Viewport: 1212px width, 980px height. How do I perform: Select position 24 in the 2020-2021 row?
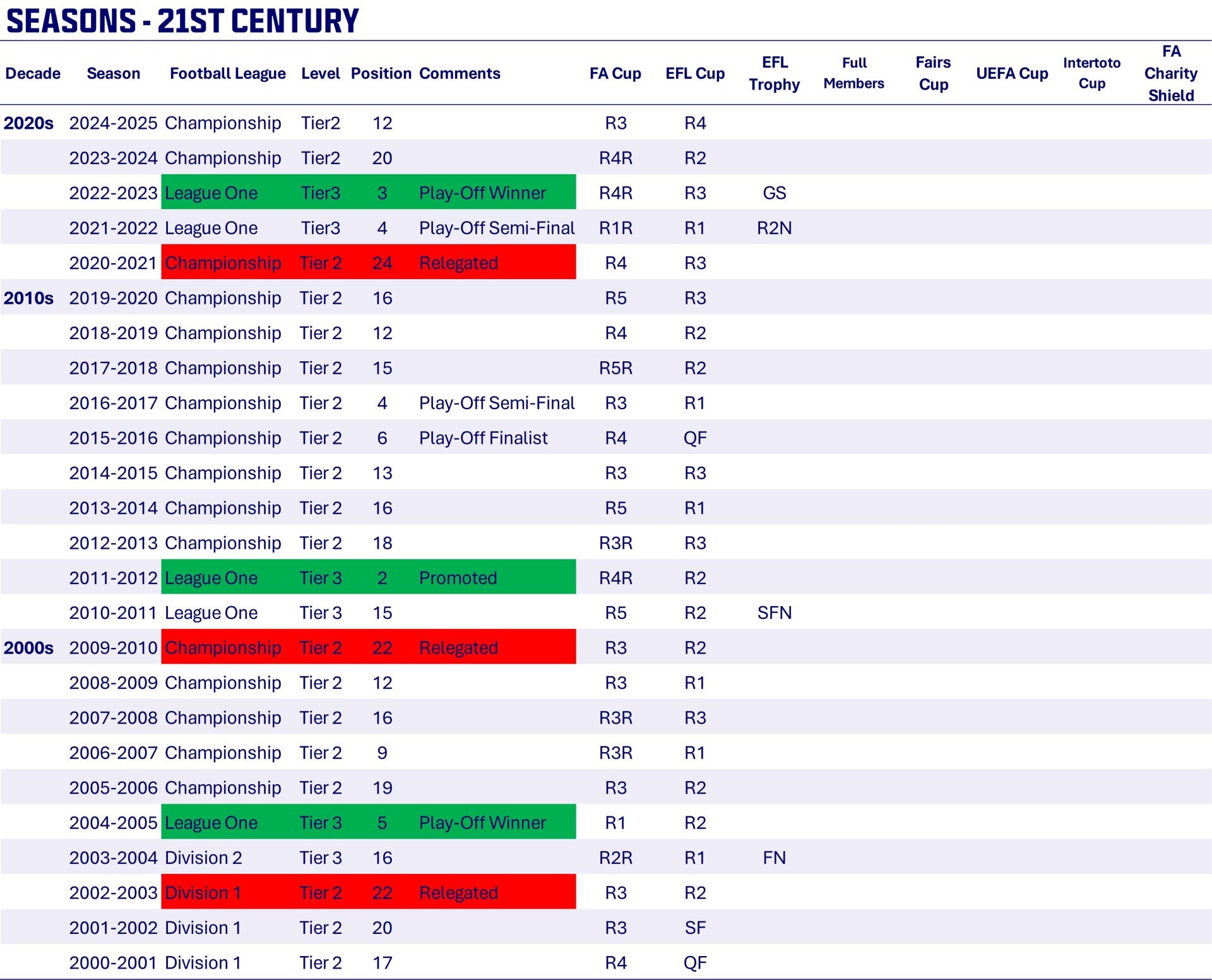(382, 263)
